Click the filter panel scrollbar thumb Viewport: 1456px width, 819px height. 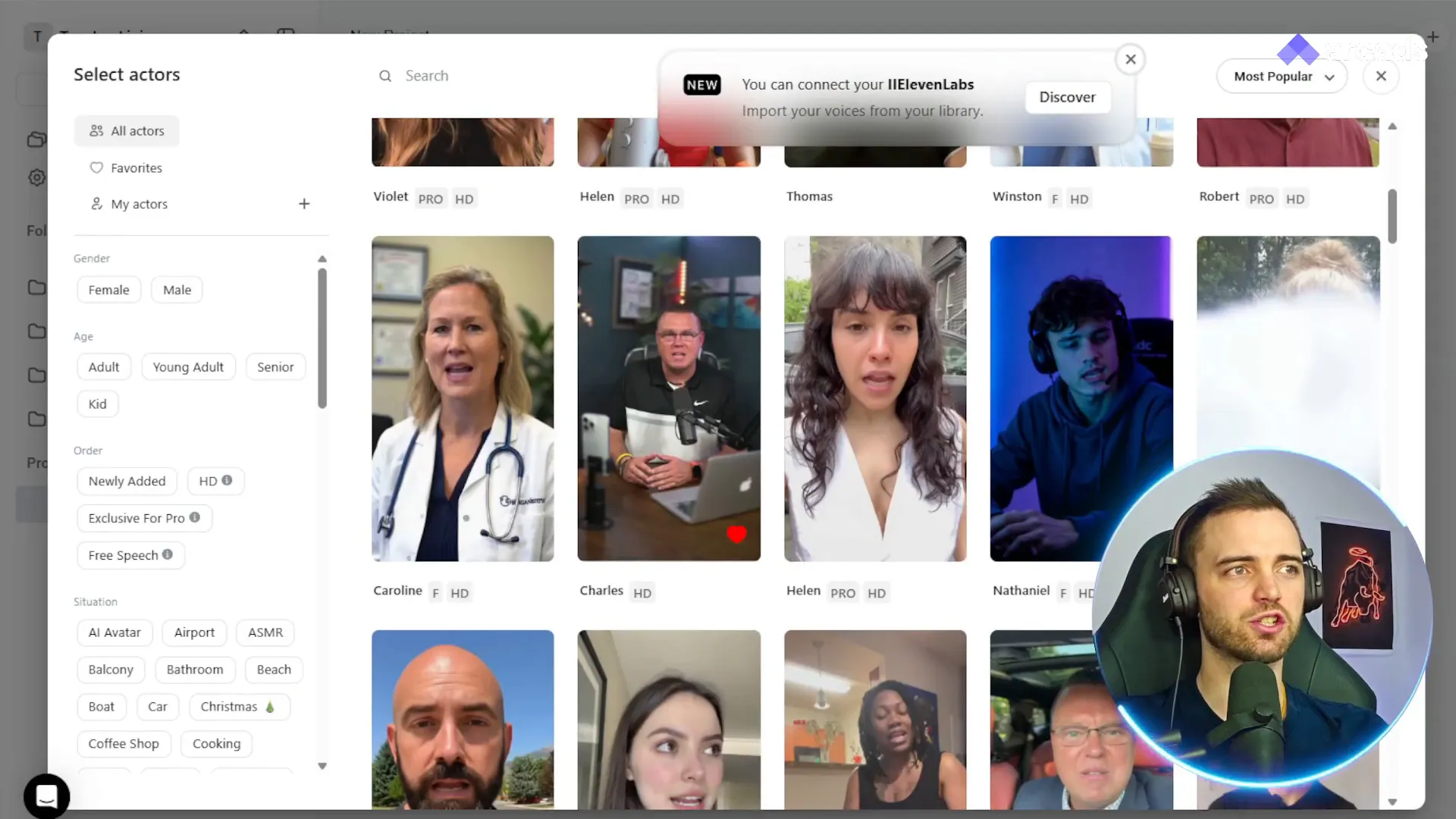click(322, 339)
